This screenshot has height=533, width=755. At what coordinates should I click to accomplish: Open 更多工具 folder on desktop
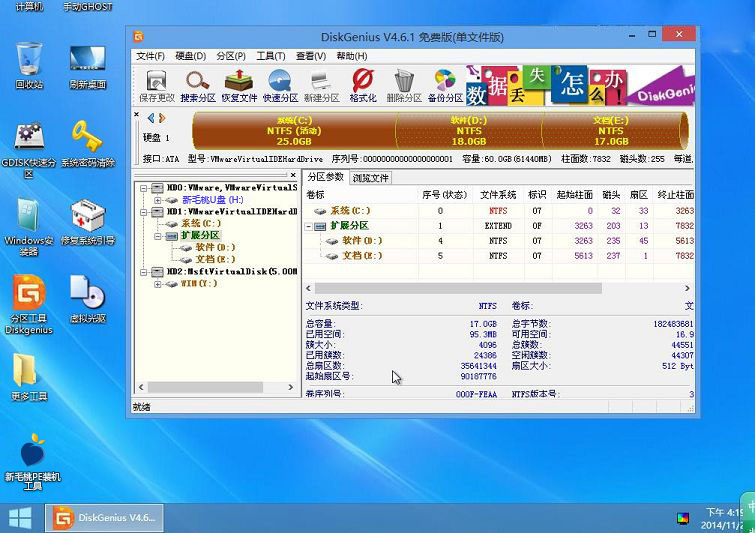[x=29, y=377]
